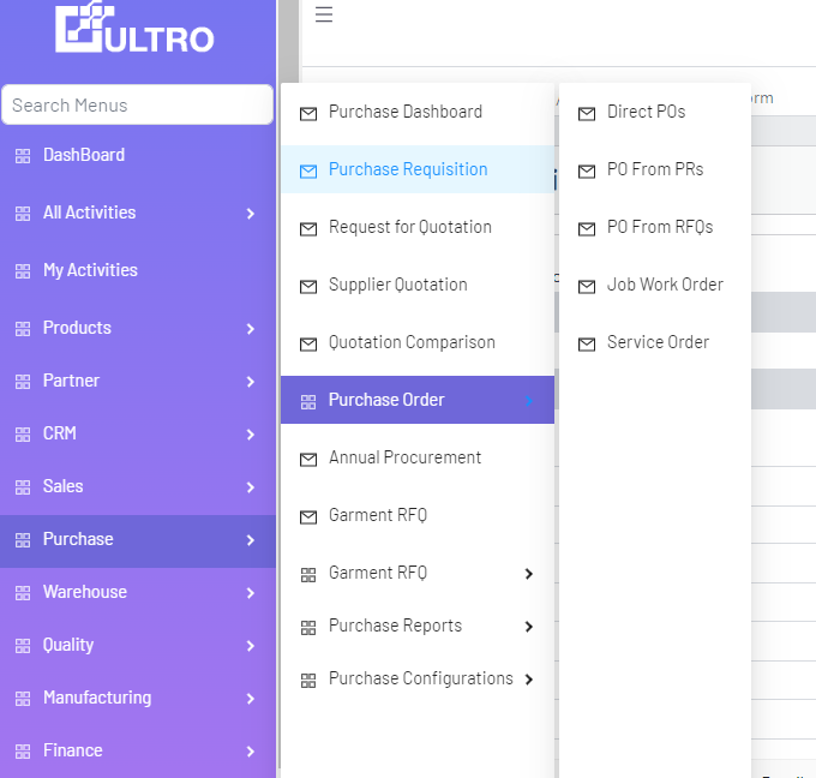Expand the All Activities chevron
The height and width of the screenshot is (778, 816).
[x=250, y=213]
